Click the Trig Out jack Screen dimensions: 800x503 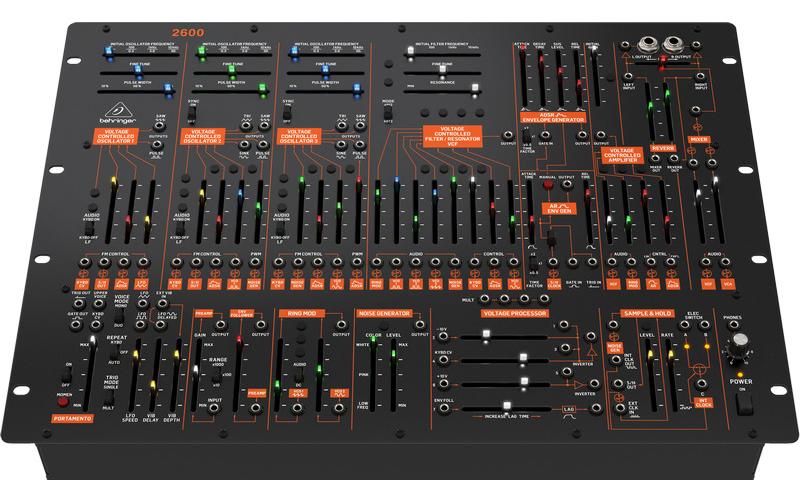(x=79, y=303)
